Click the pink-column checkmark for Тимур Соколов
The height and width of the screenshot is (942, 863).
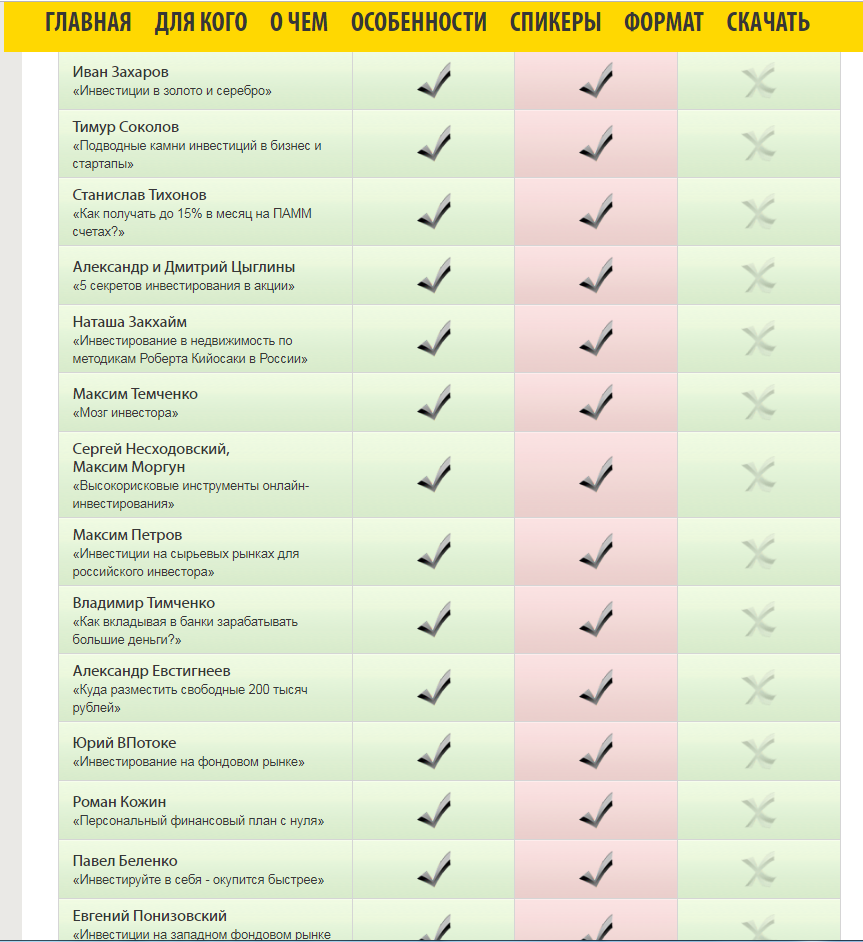pyautogui.click(x=596, y=144)
